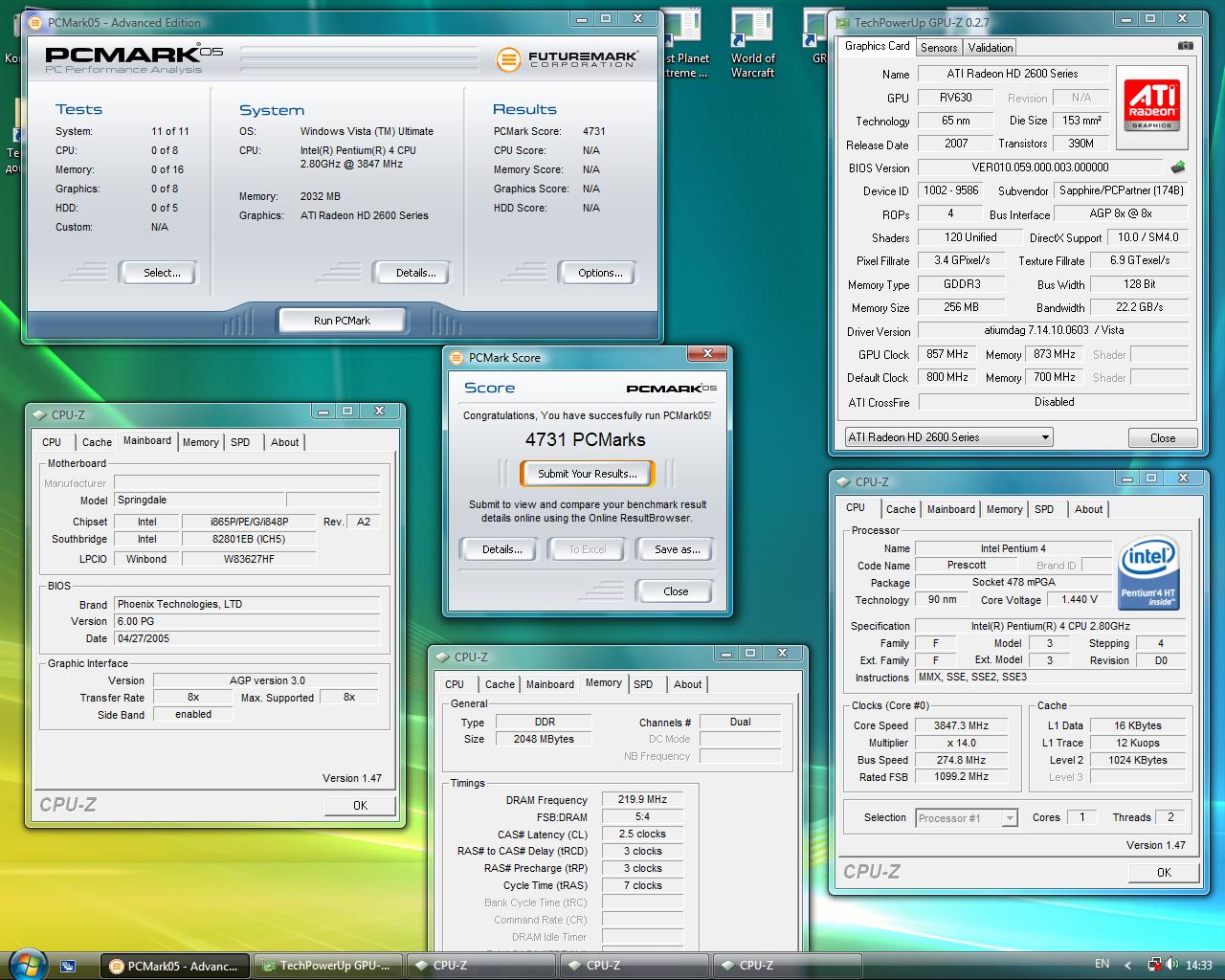This screenshot has width=1225, height=980.
Task: Switch to the Sensors tab in GPU-Z
Action: click(x=939, y=48)
